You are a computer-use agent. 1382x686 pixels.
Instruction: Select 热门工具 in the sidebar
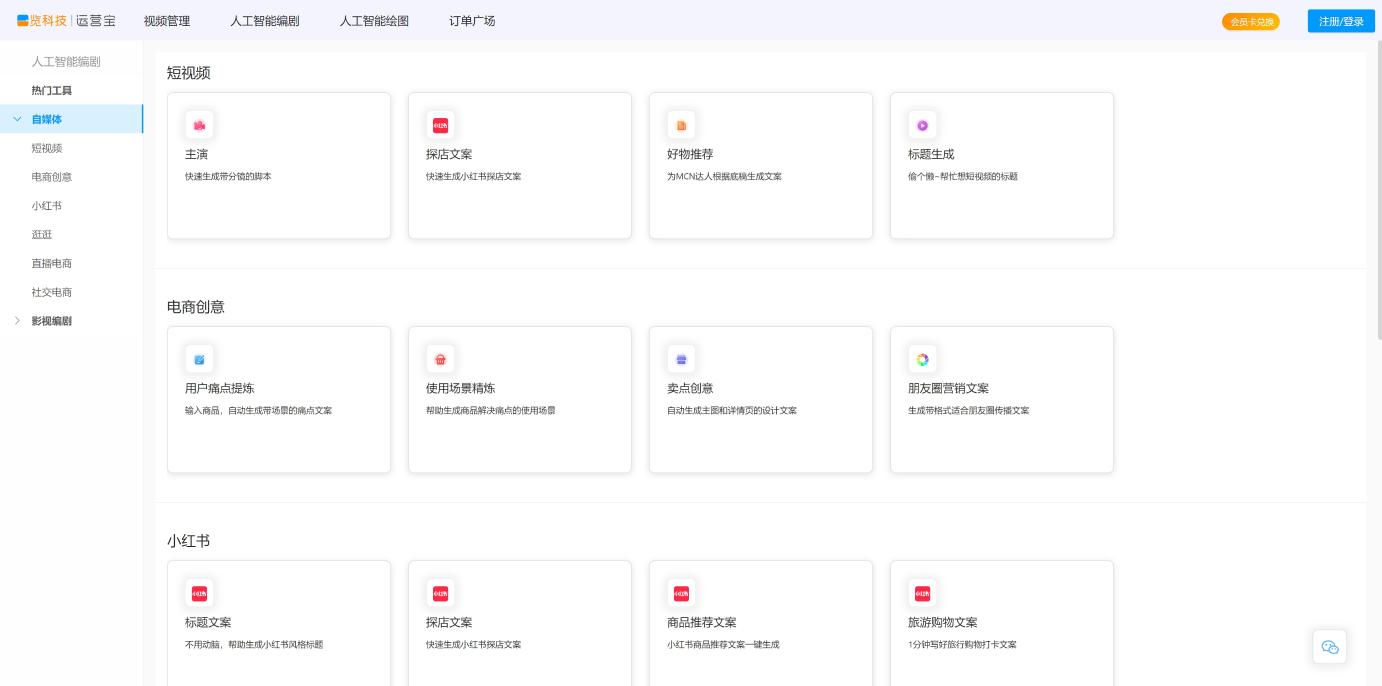click(x=52, y=90)
